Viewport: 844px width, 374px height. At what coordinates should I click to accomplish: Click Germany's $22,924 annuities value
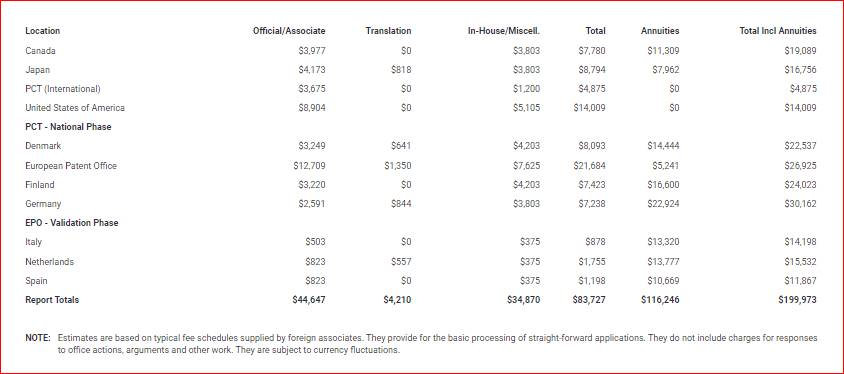663,204
